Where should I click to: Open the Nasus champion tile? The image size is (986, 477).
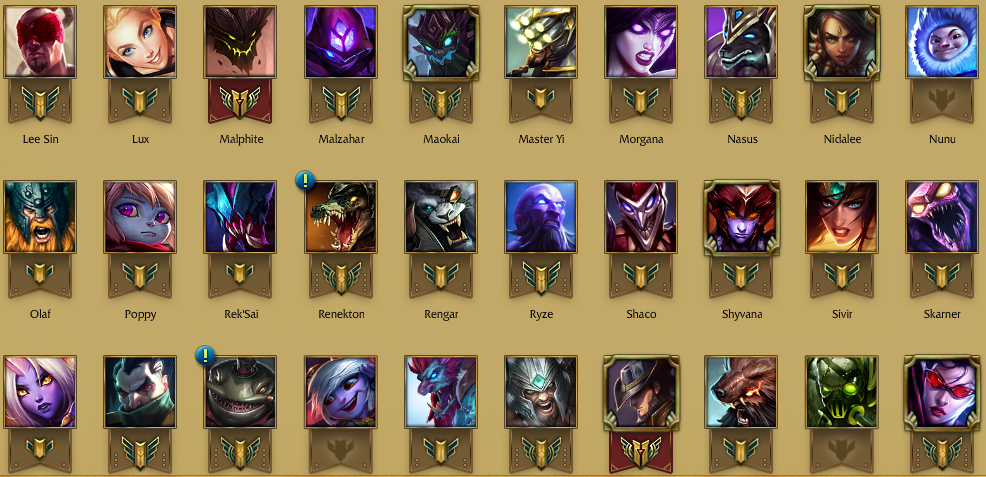click(741, 41)
